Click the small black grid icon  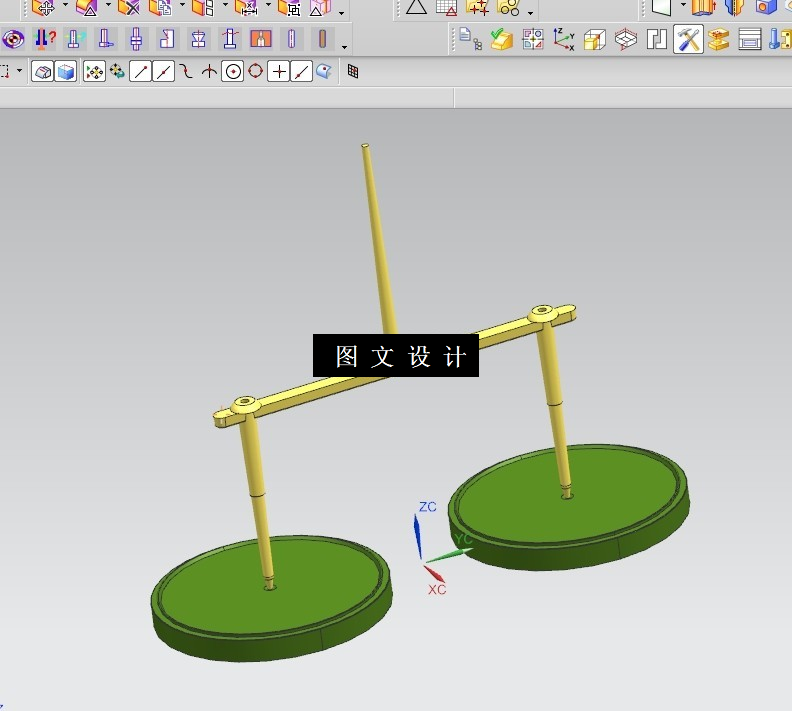pos(353,72)
